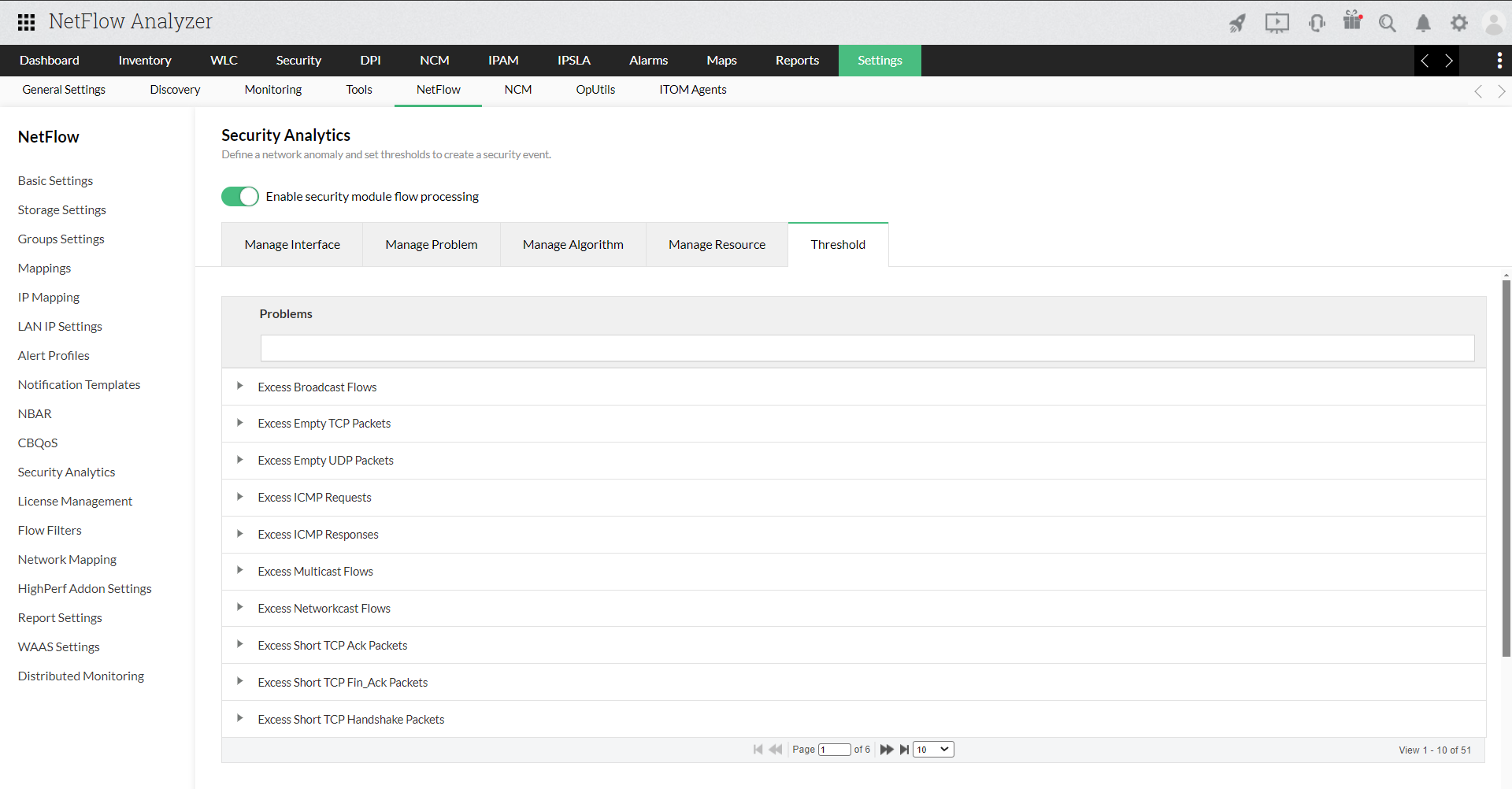Open Distributed Monitoring in sidebar
This screenshot has height=789, width=1512.
tap(81, 676)
